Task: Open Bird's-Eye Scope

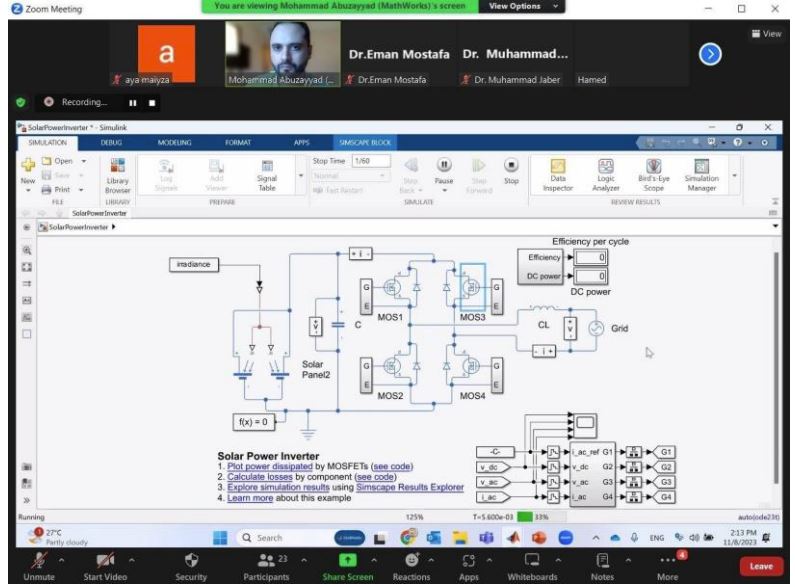Action: [x=653, y=170]
